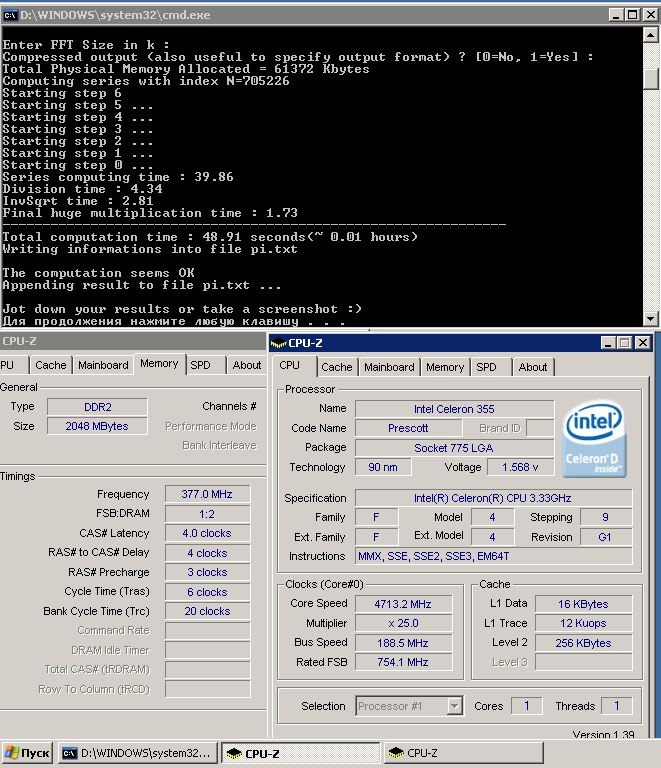
Task: Click the 1:2 FSB:DRAM value
Action: [x=208, y=514]
